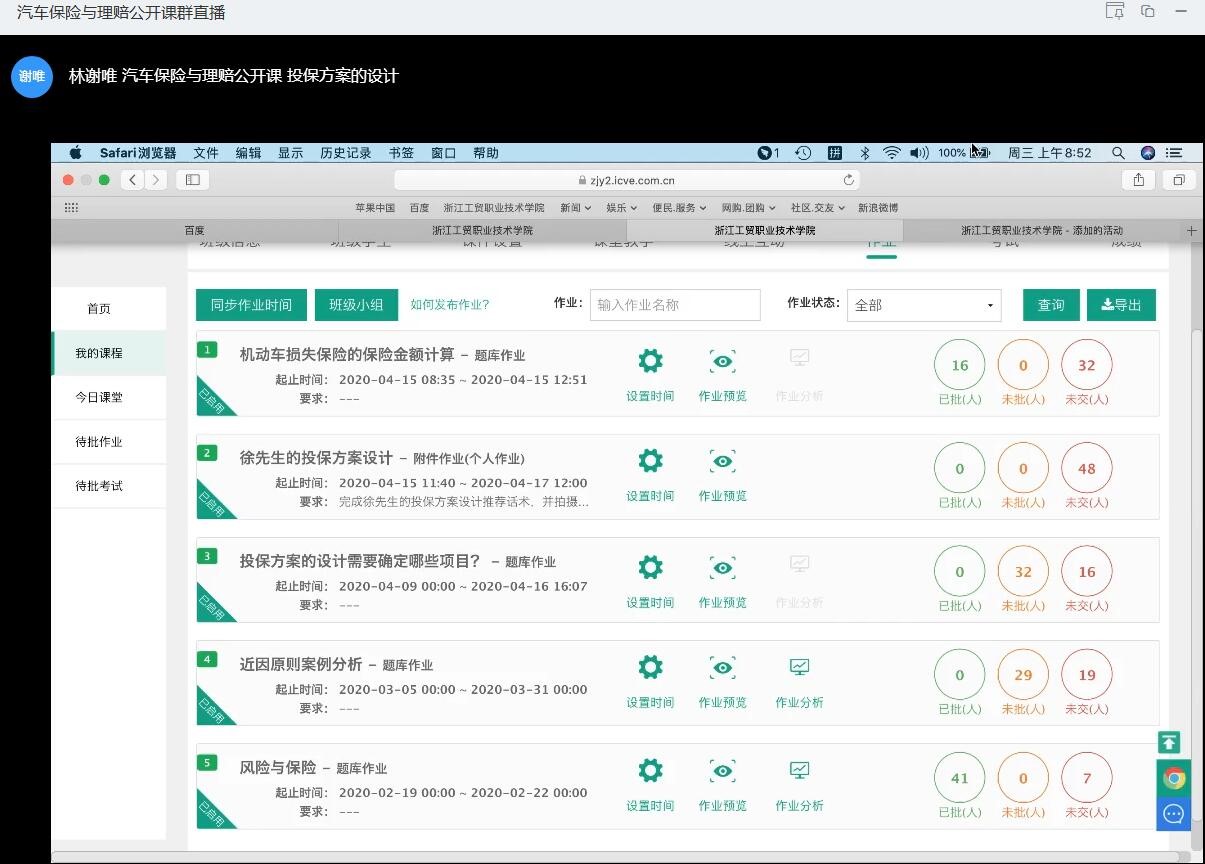
Task: Open the blue chat bubble icon
Action: click(x=1173, y=813)
